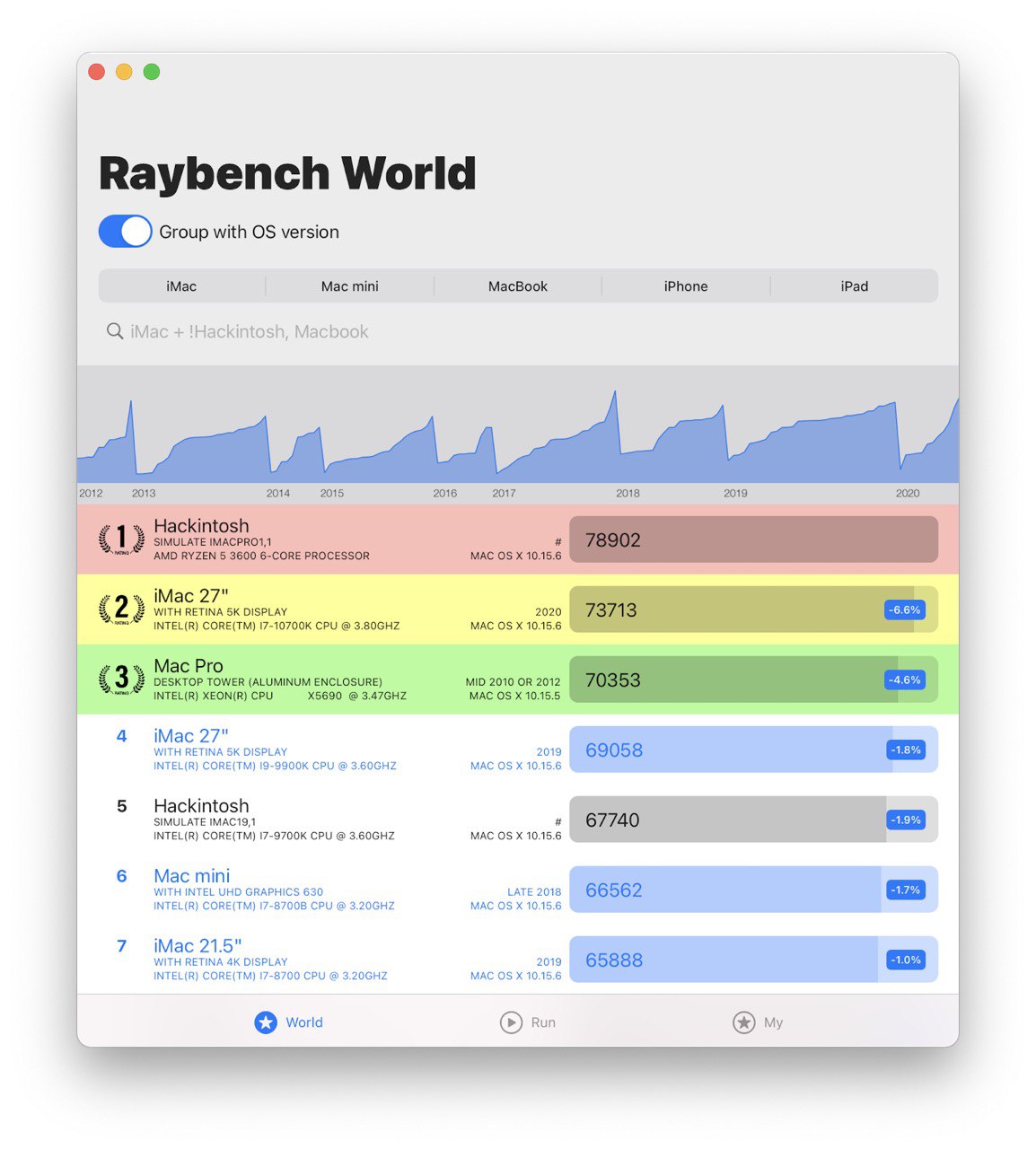The width and height of the screenshot is (1036, 1149).
Task: Click WITH RETINA 4K DISPLAY text
Action: click(x=221, y=962)
